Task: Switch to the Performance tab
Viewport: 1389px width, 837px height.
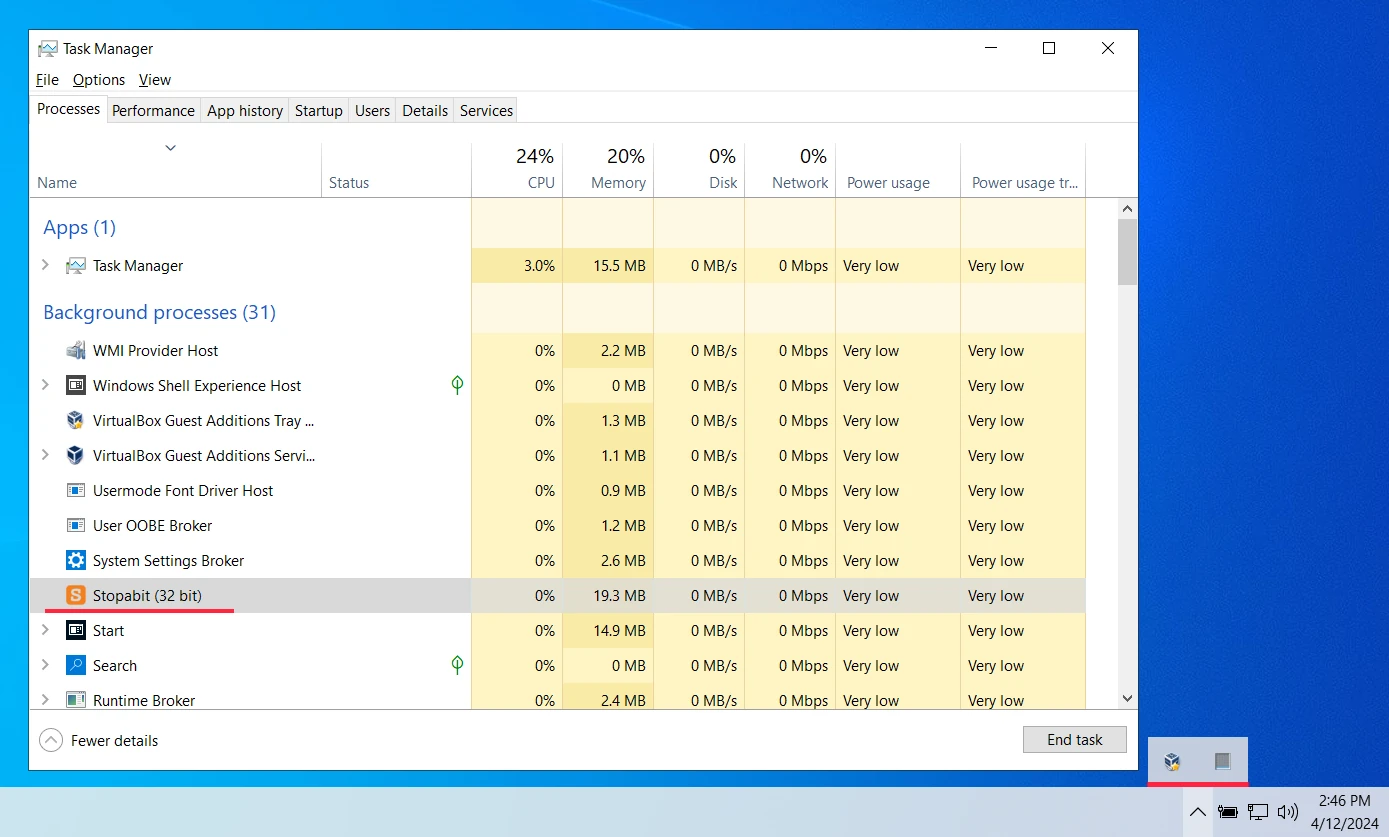Action: 153,111
